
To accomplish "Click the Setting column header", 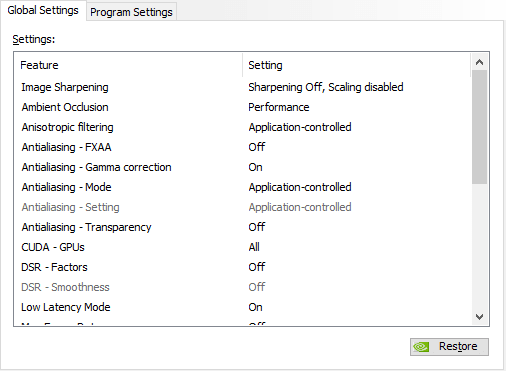I will (357, 65).
